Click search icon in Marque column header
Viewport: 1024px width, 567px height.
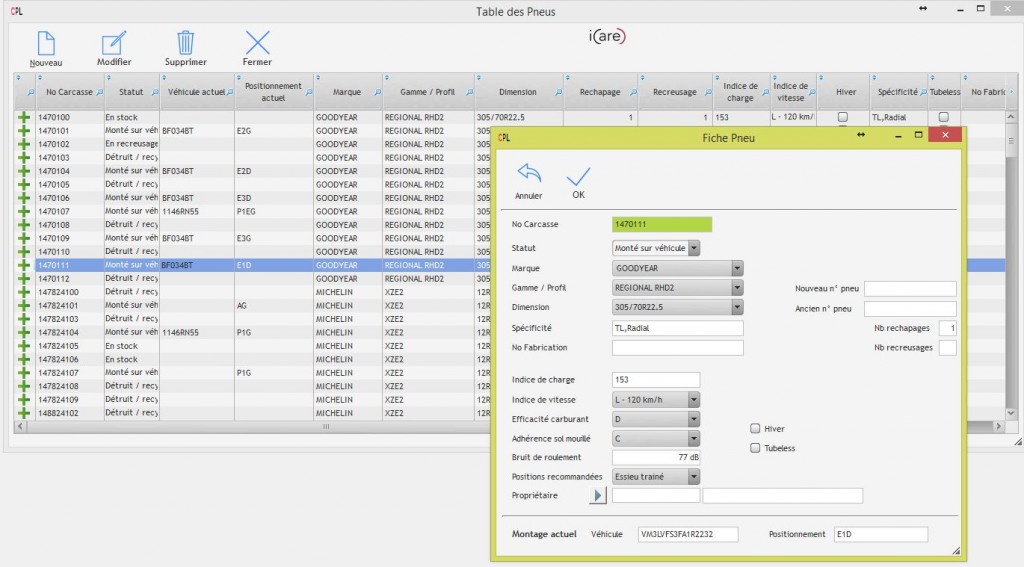(377, 93)
